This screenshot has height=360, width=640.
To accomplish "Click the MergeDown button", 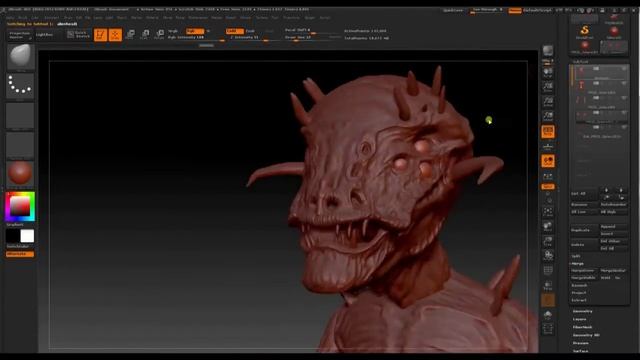I will coord(584,271).
